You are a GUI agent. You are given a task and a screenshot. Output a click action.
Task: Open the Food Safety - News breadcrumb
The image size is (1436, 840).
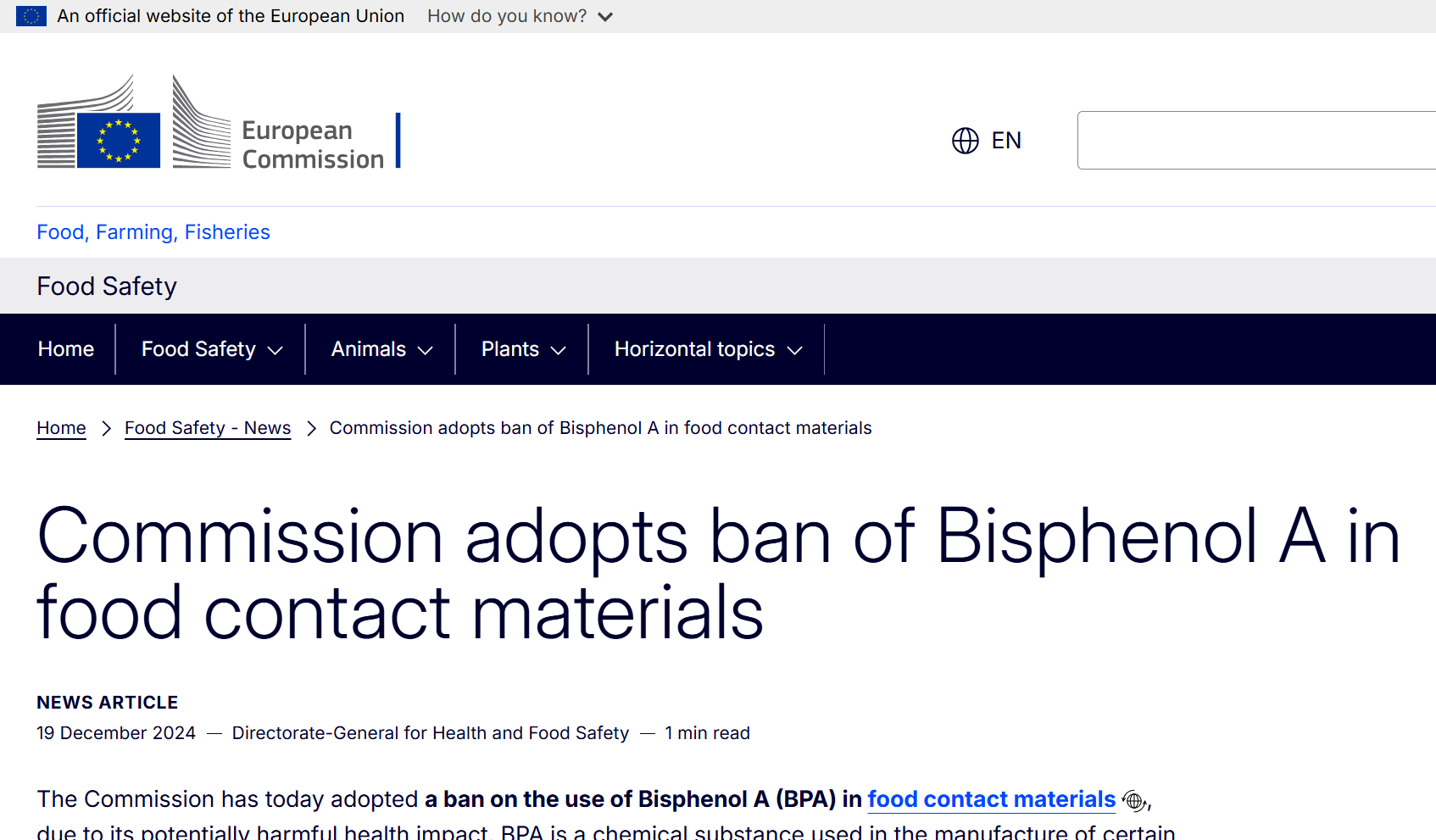(x=208, y=428)
